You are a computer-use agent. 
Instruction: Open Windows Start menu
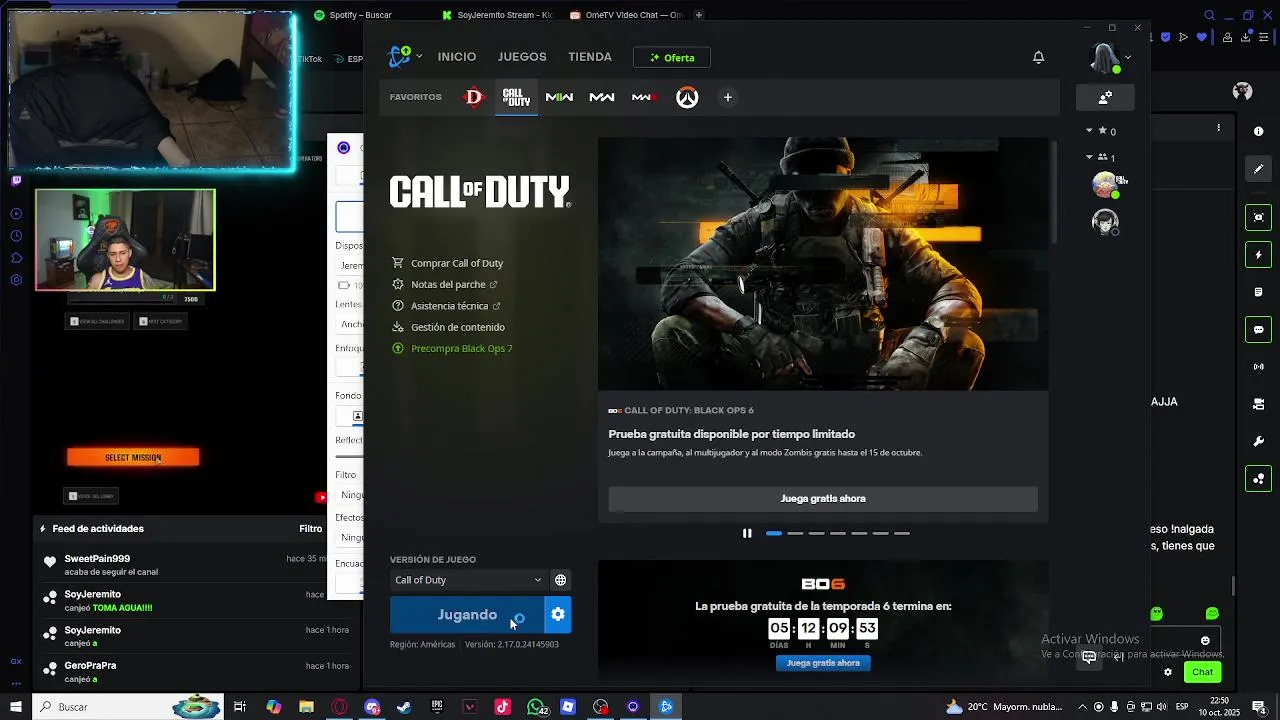click(x=15, y=707)
